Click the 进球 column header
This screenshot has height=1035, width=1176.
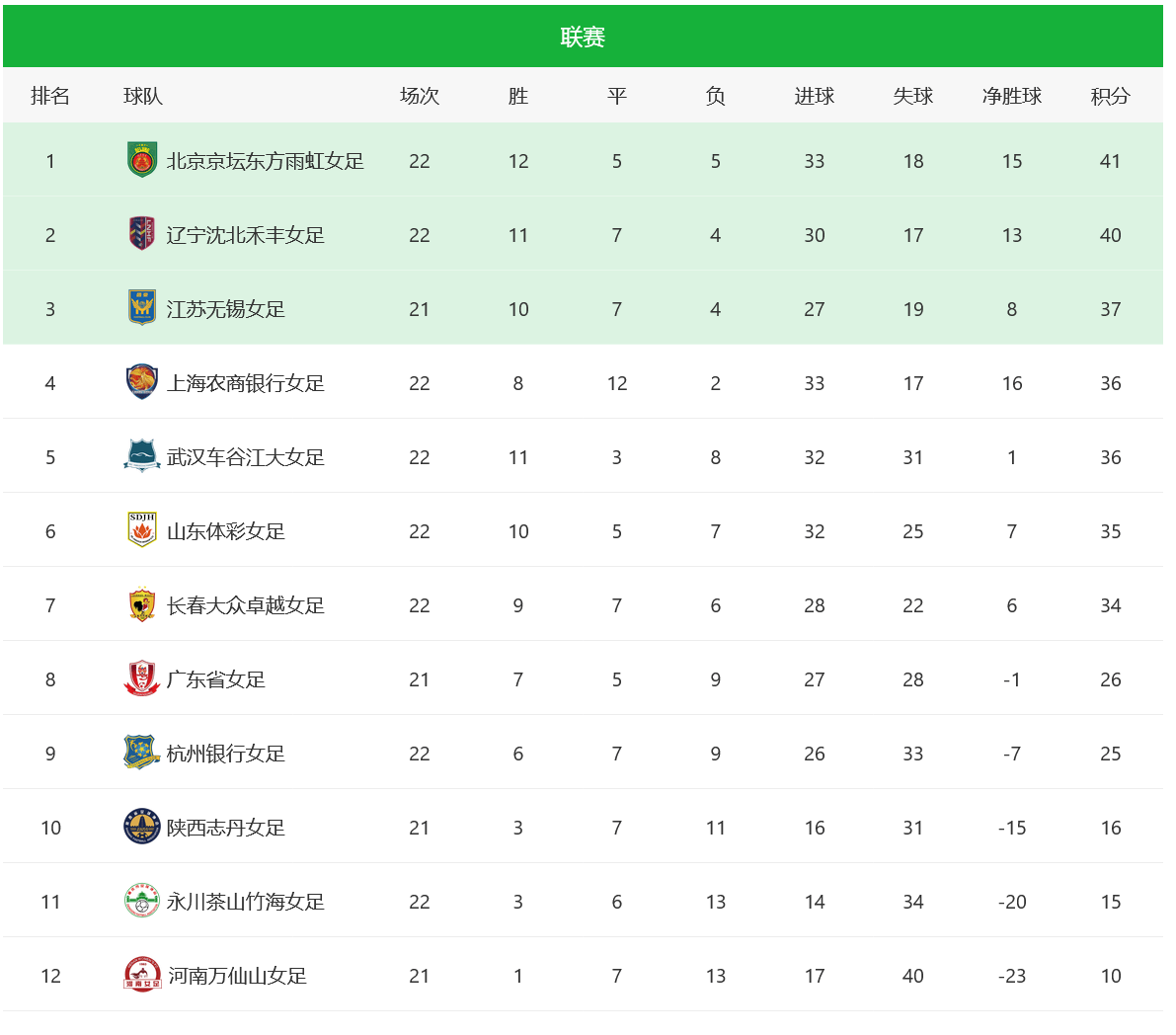click(x=815, y=96)
